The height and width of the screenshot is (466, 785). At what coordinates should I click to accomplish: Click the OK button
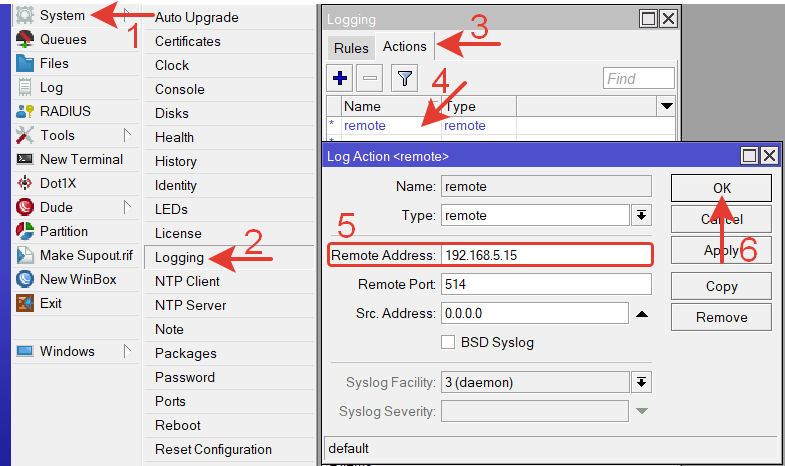click(x=721, y=188)
